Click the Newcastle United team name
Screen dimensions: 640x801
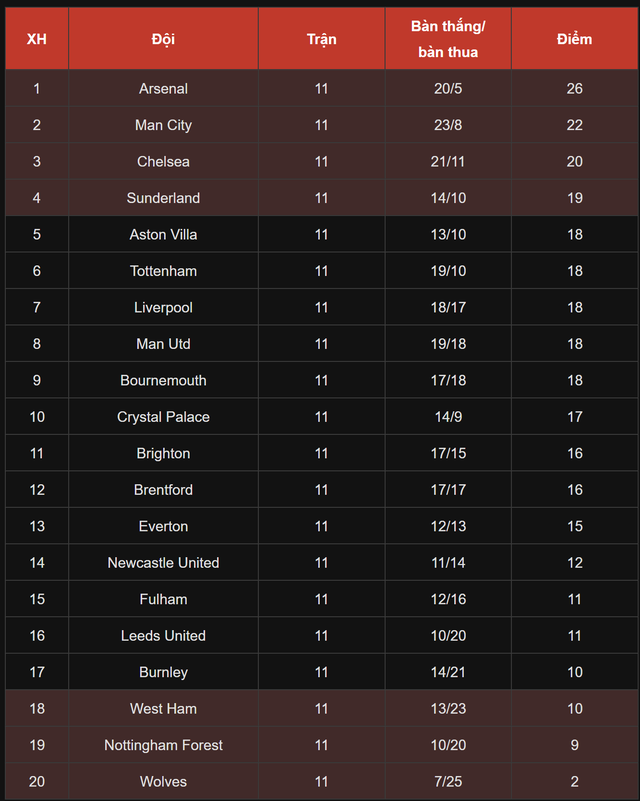point(163,563)
